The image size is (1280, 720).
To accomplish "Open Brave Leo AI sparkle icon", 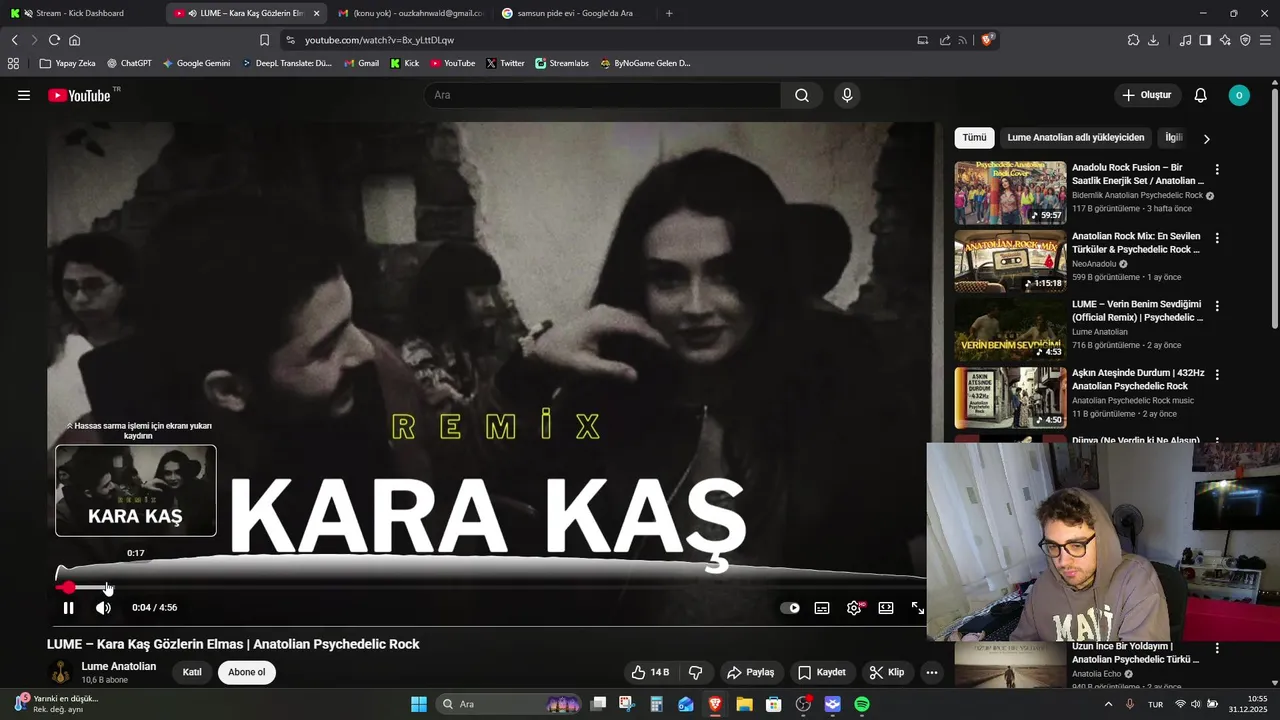I will pos(1225,40).
